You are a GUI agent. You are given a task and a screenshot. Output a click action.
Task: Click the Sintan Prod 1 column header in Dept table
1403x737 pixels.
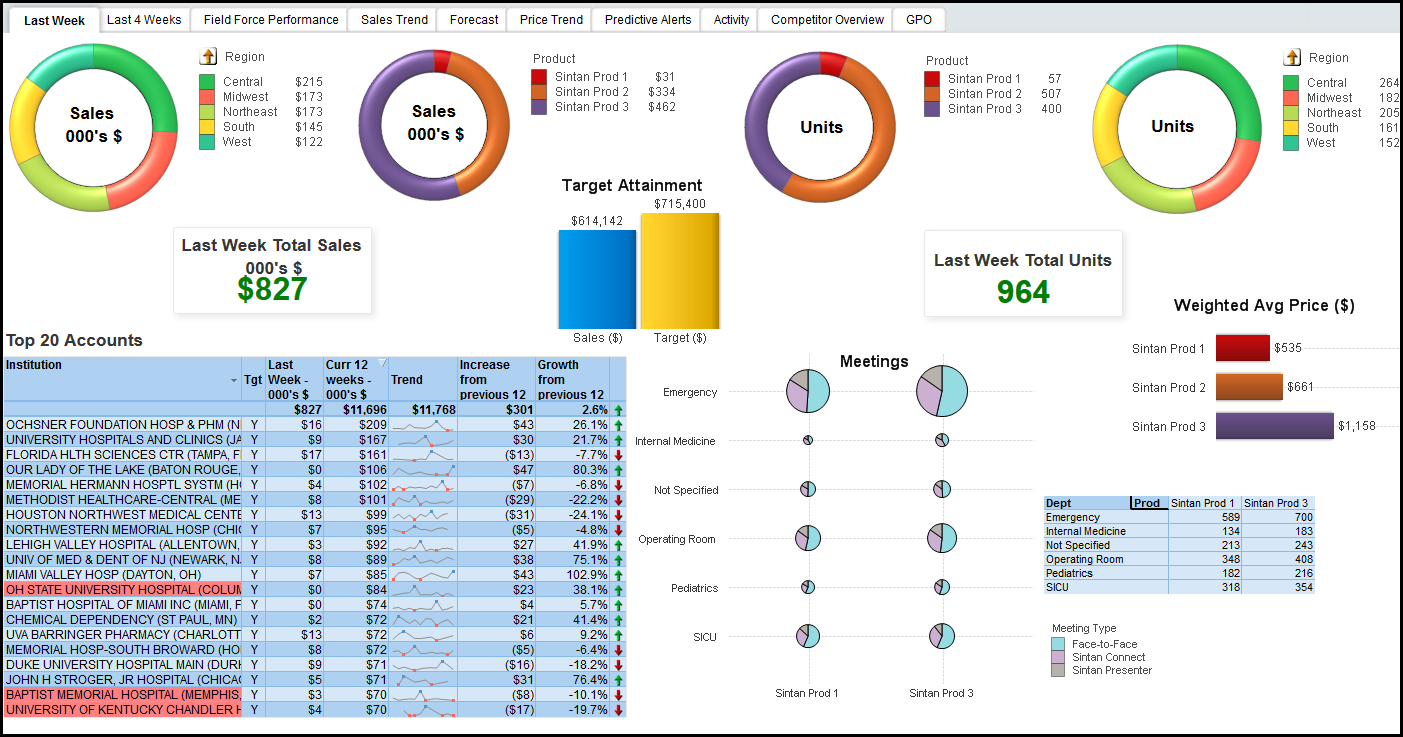1204,503
